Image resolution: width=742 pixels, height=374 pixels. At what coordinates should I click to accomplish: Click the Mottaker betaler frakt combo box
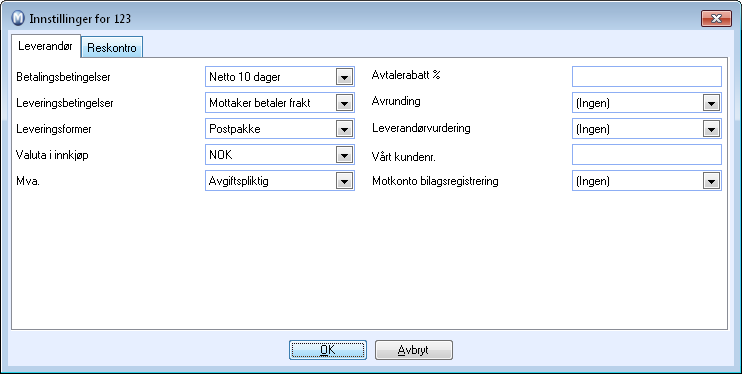pos(280,103)
